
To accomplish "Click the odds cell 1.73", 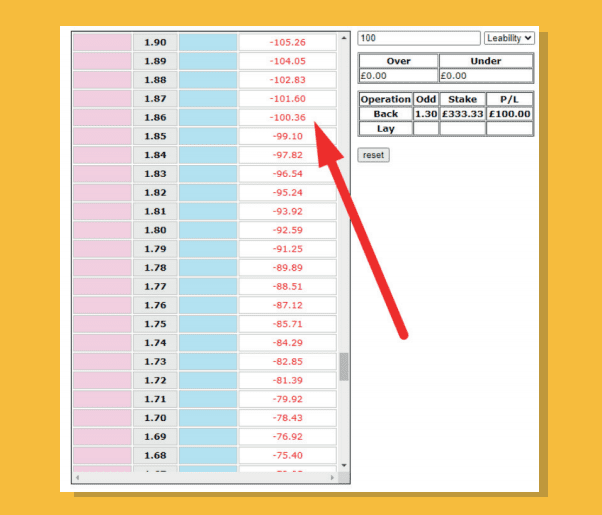I will [x=155, y=361].
